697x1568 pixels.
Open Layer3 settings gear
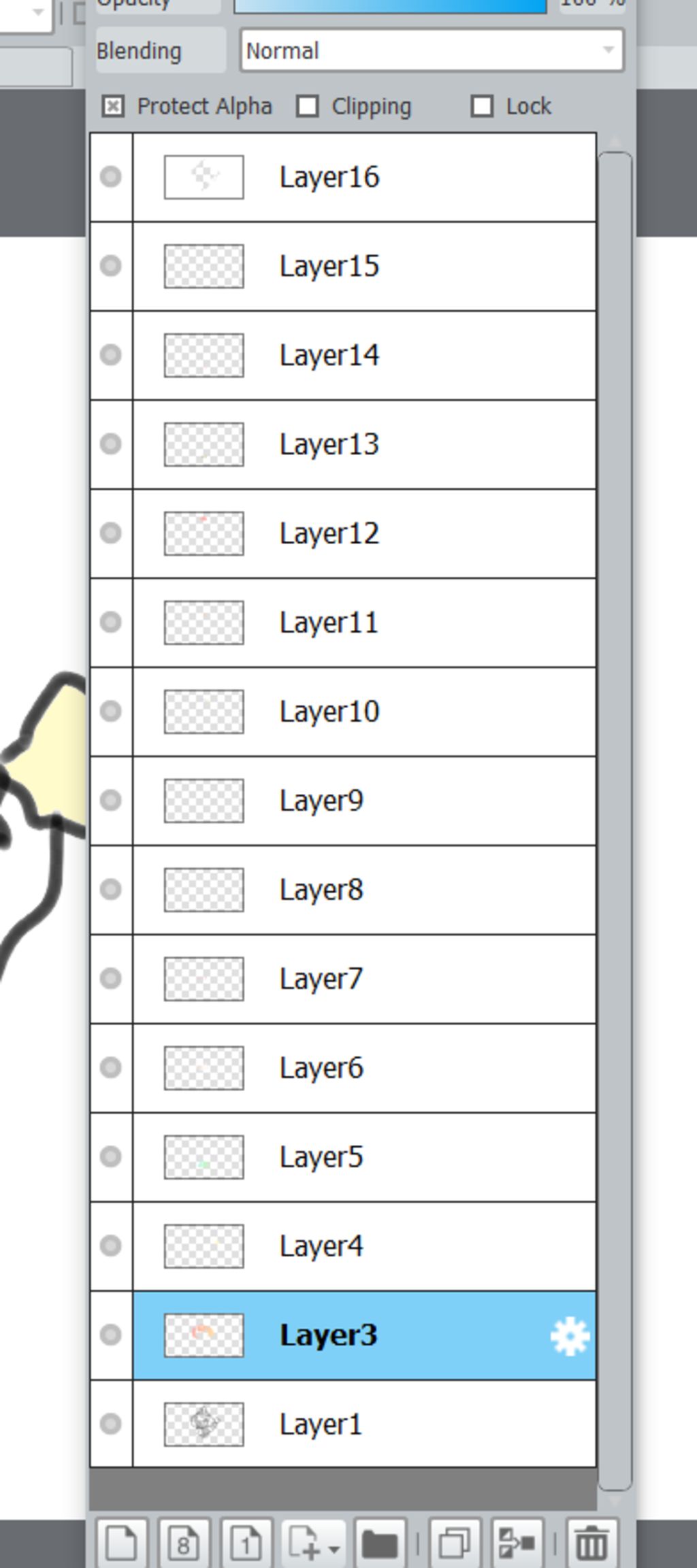[x=570, y=1336]
